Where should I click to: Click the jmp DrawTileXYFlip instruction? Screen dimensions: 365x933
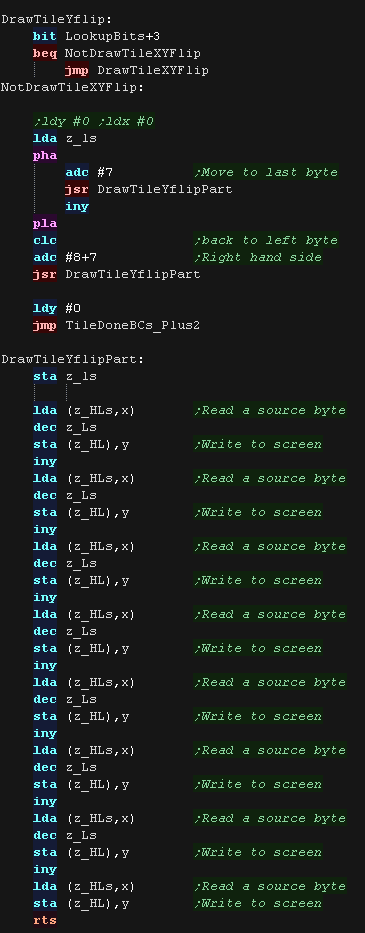(136, 70)
